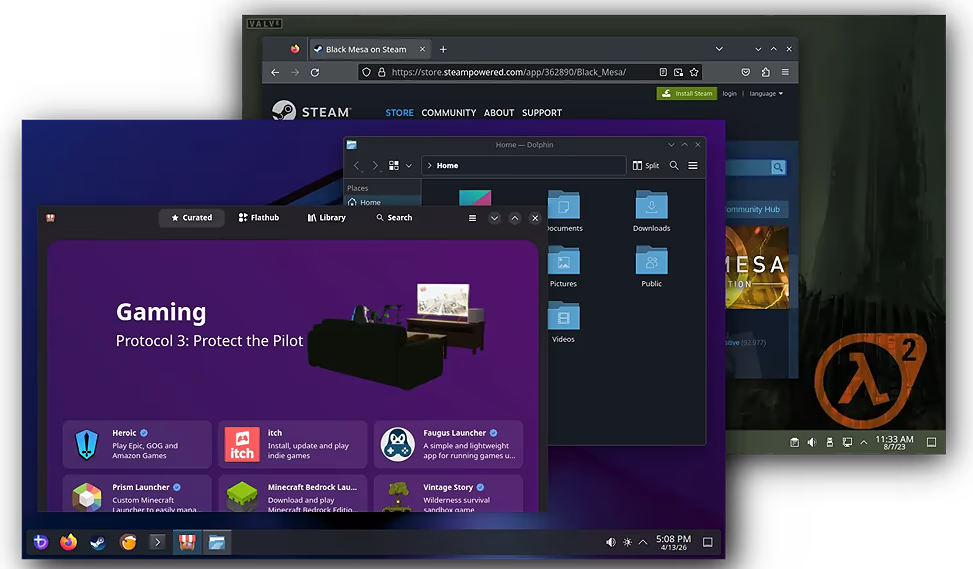Open the Curated tab in Bazaar

coord(192,218)
